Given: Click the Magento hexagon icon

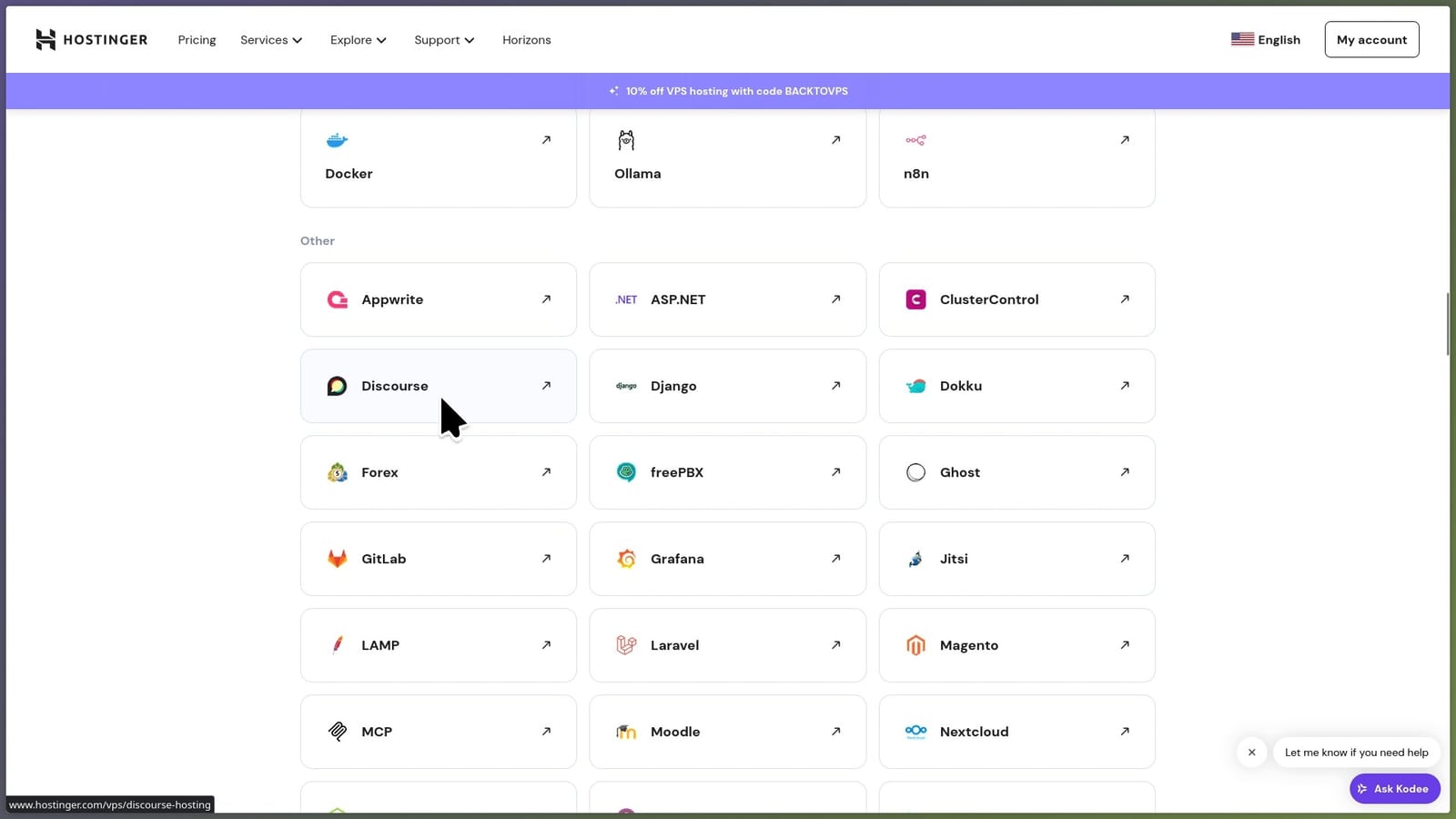Looking at the screenshot, I should (915, 645).
